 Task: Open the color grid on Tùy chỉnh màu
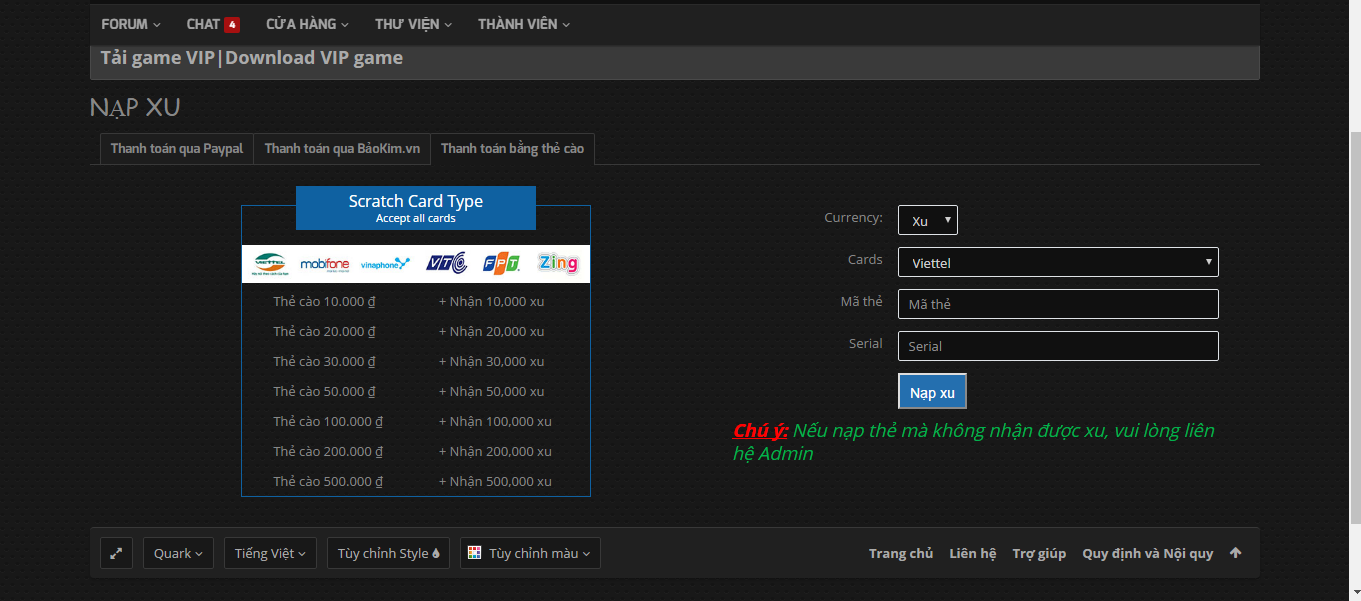point(474,552)
